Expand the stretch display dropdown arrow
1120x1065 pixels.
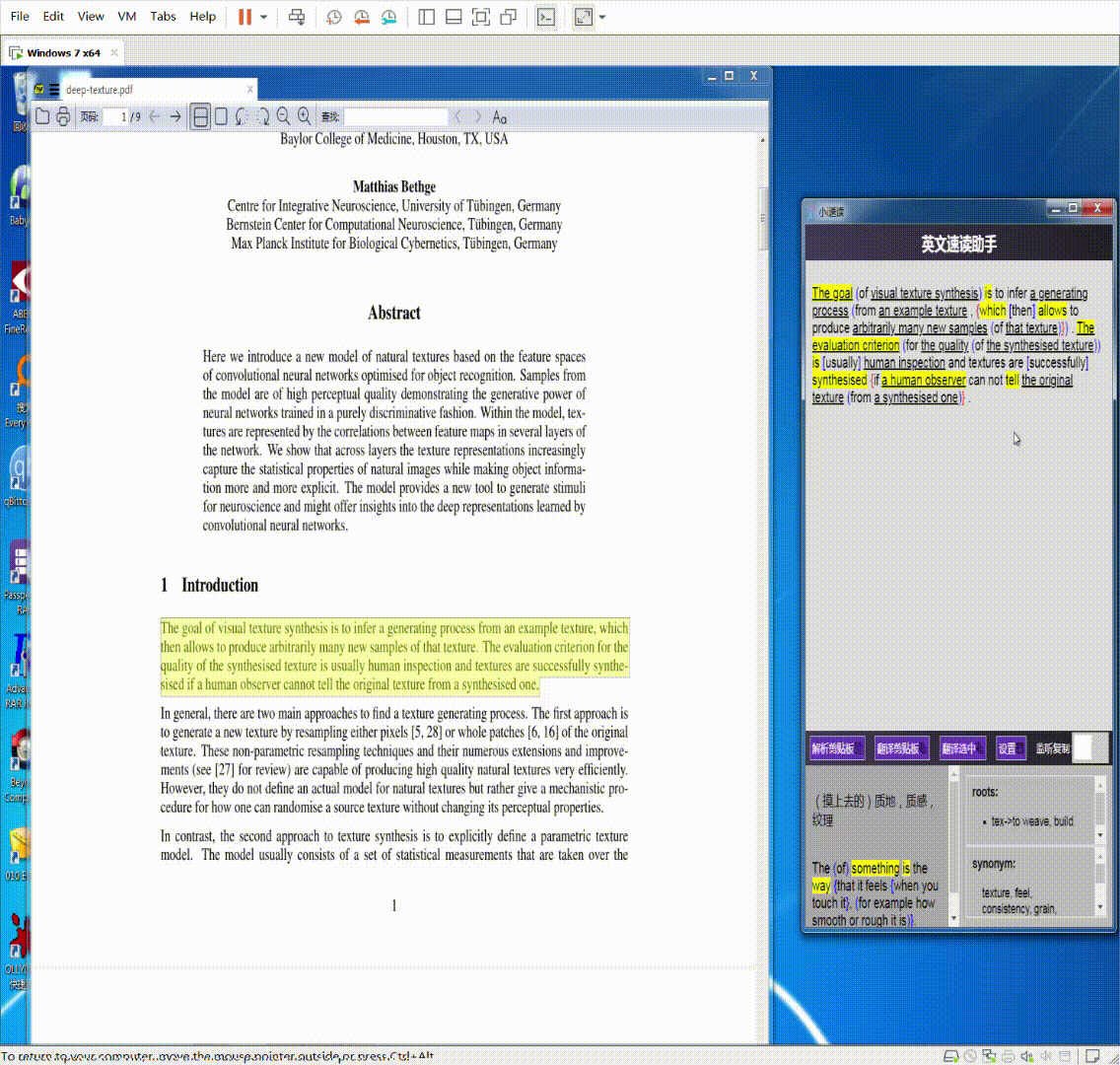602,17
